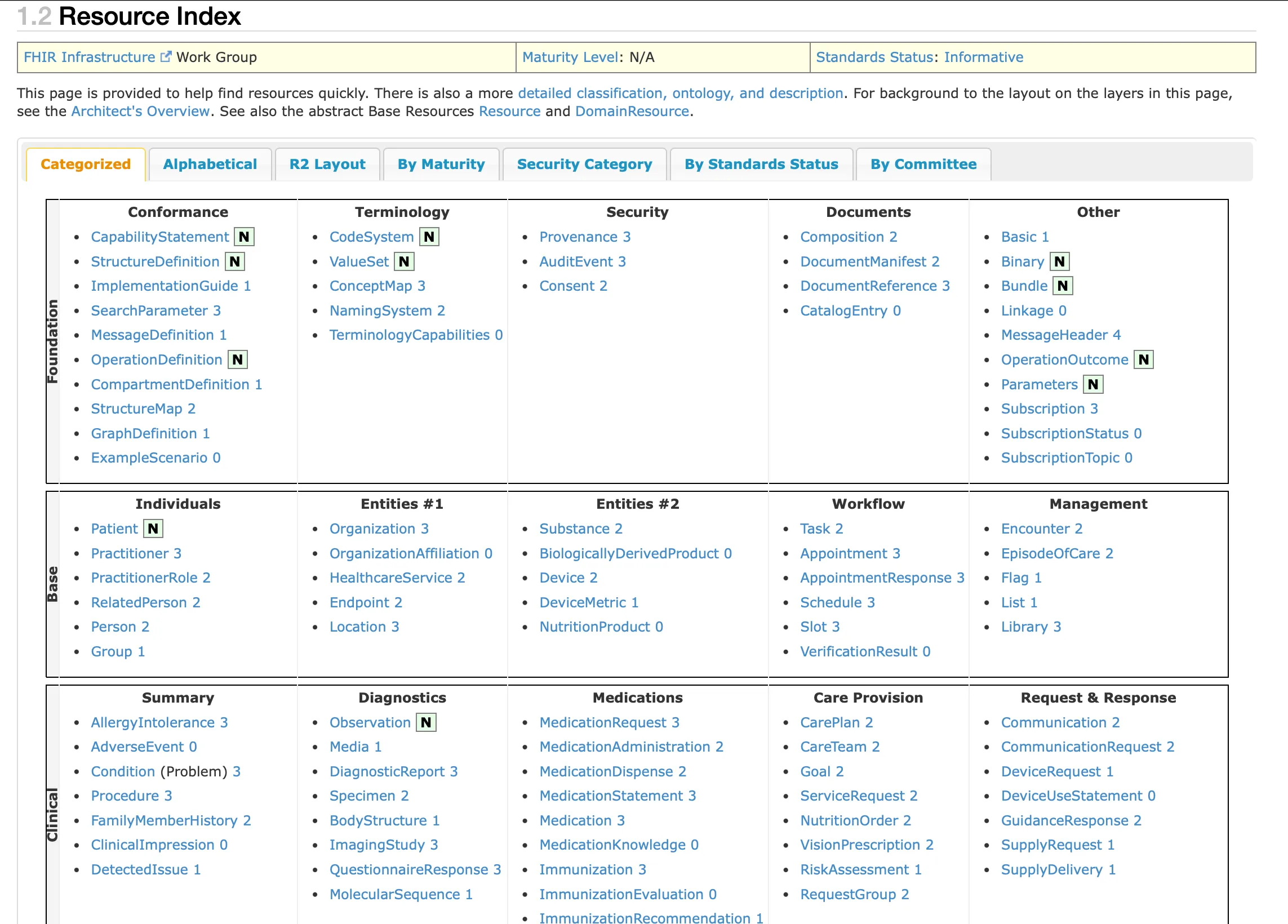1288x924 pixels.
Task: Open the Provenance resource page
Action: point(578,237)
